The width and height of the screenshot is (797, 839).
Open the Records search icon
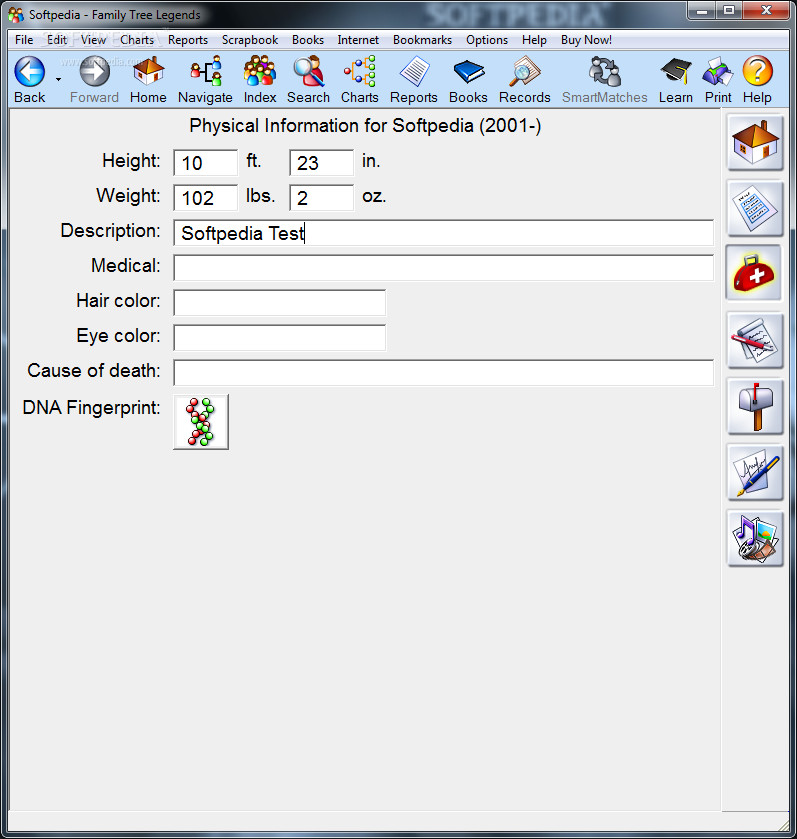point(525,72)
